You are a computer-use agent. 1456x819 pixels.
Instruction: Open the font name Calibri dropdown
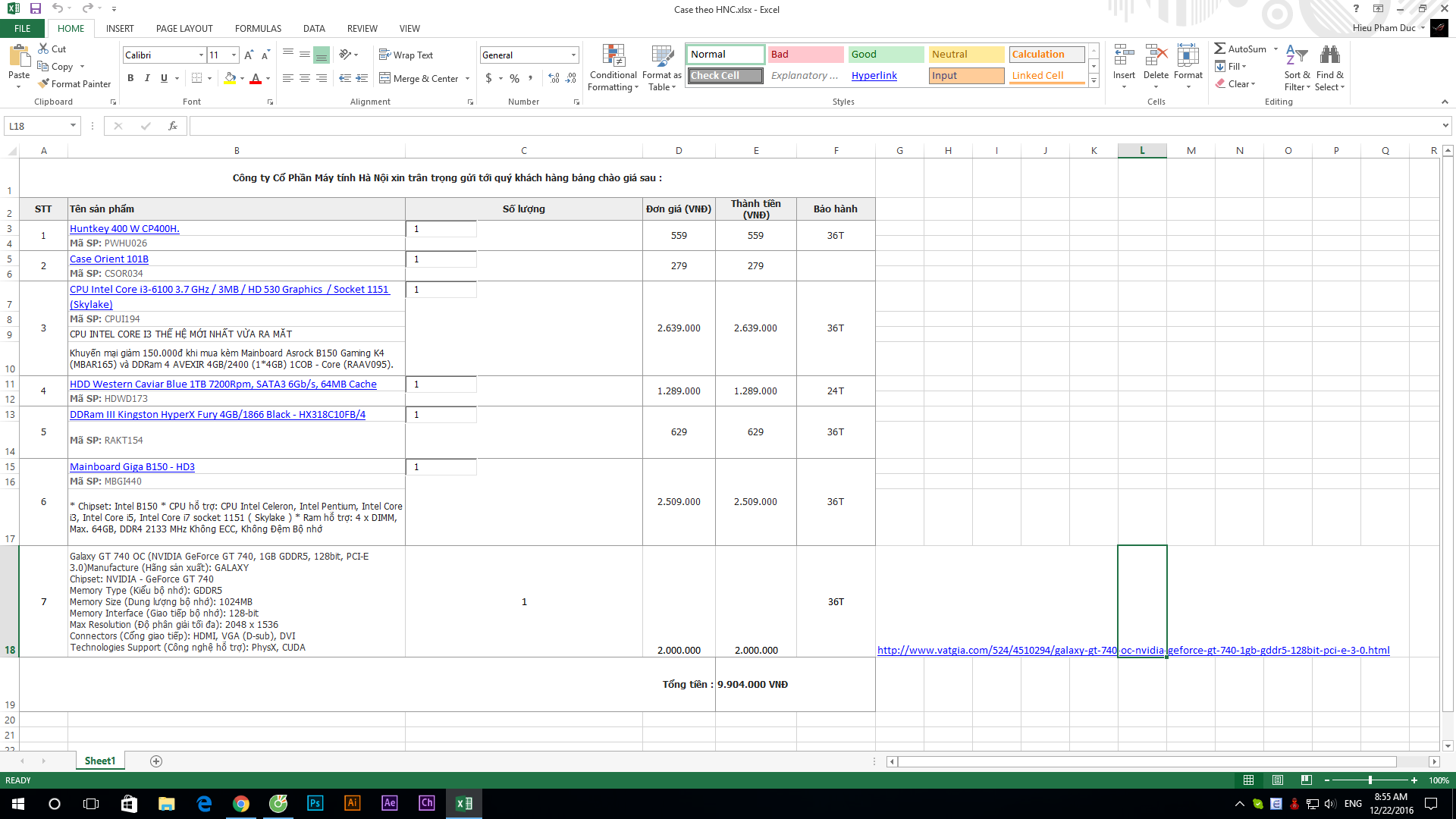pos(201,55)
